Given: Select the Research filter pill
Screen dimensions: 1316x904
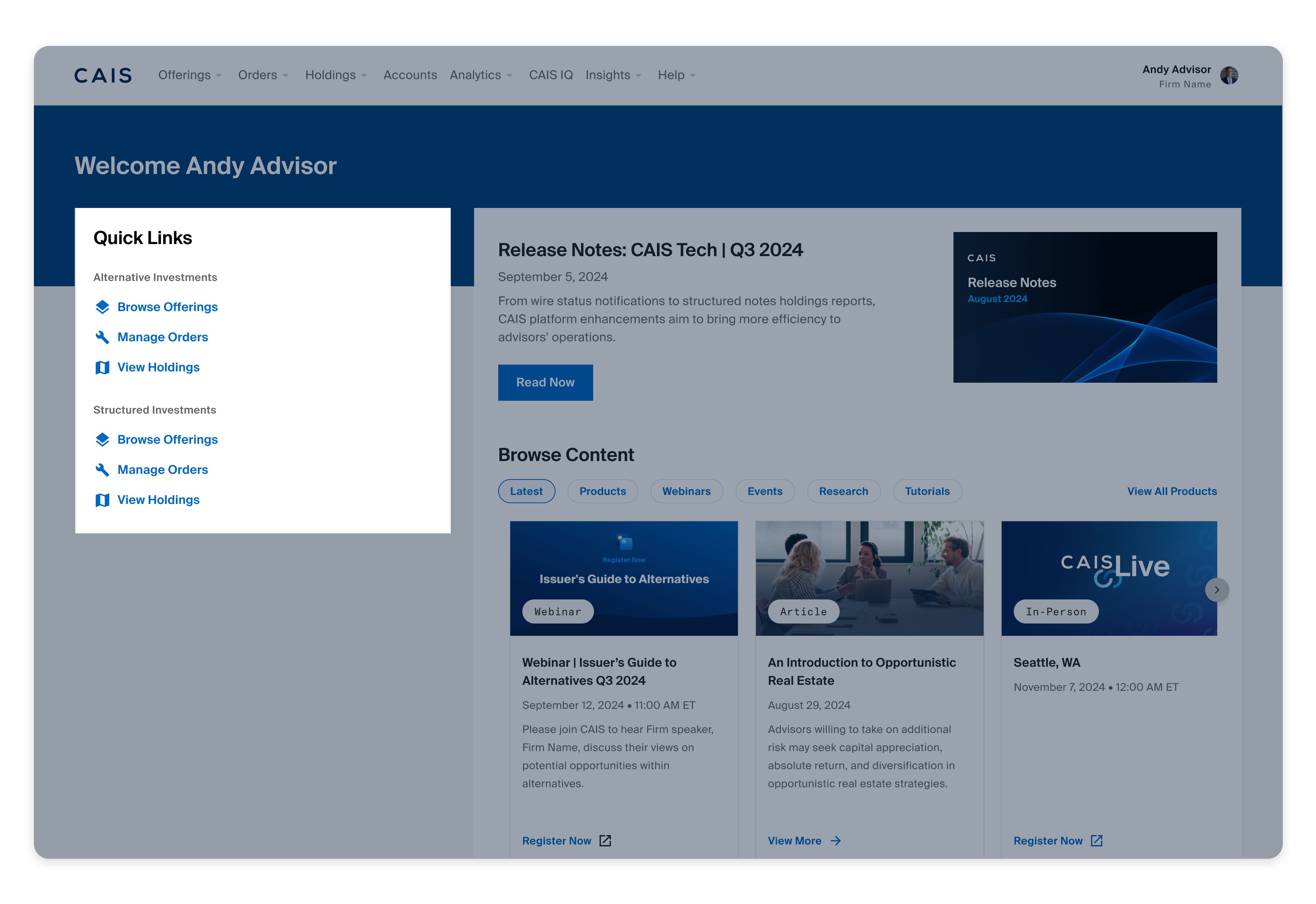Looking at the screenshot, I should 843,491.
